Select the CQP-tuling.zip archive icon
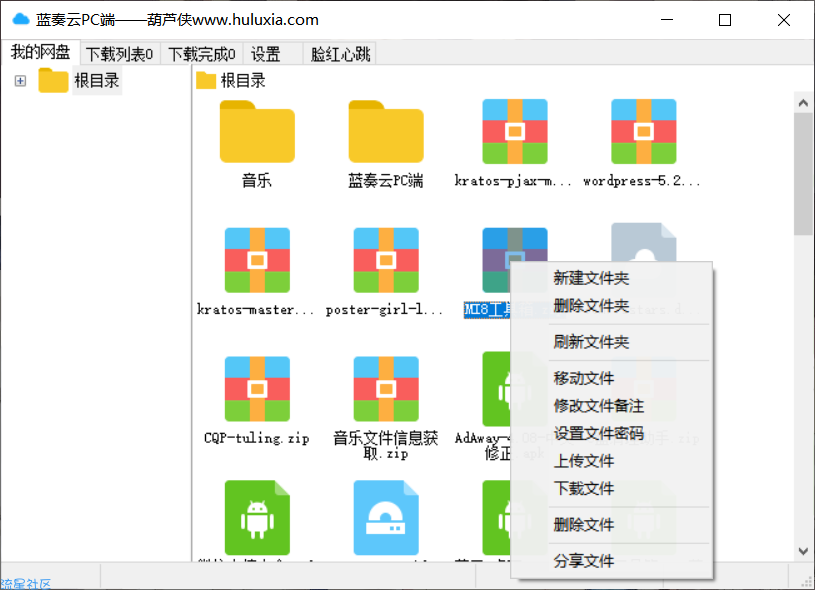 [x=257, y=389]
